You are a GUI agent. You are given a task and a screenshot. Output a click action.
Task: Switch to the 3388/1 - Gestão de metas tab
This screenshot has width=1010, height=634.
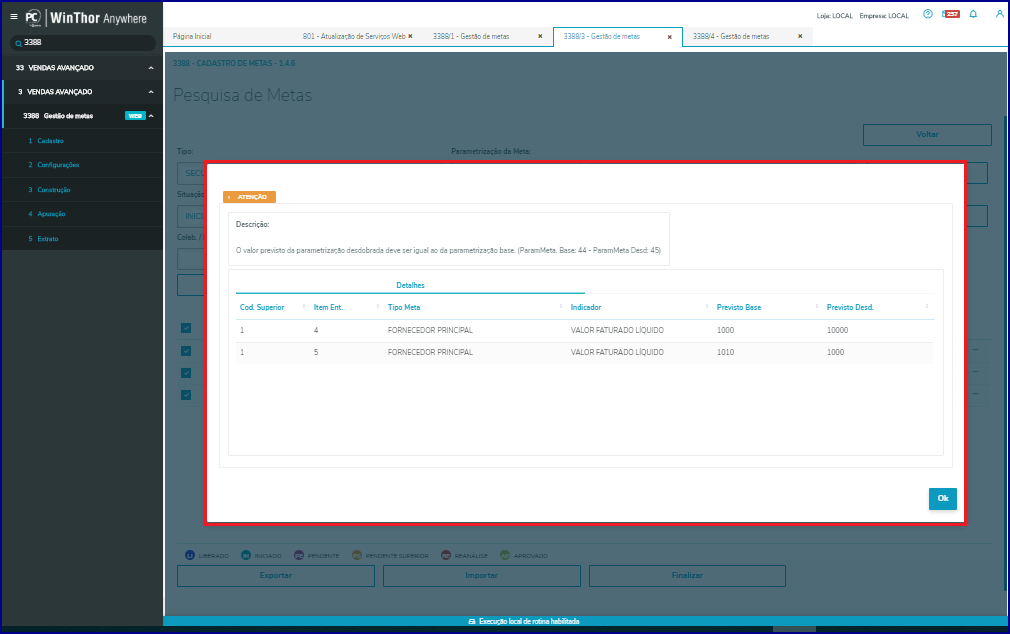[471, 37]
